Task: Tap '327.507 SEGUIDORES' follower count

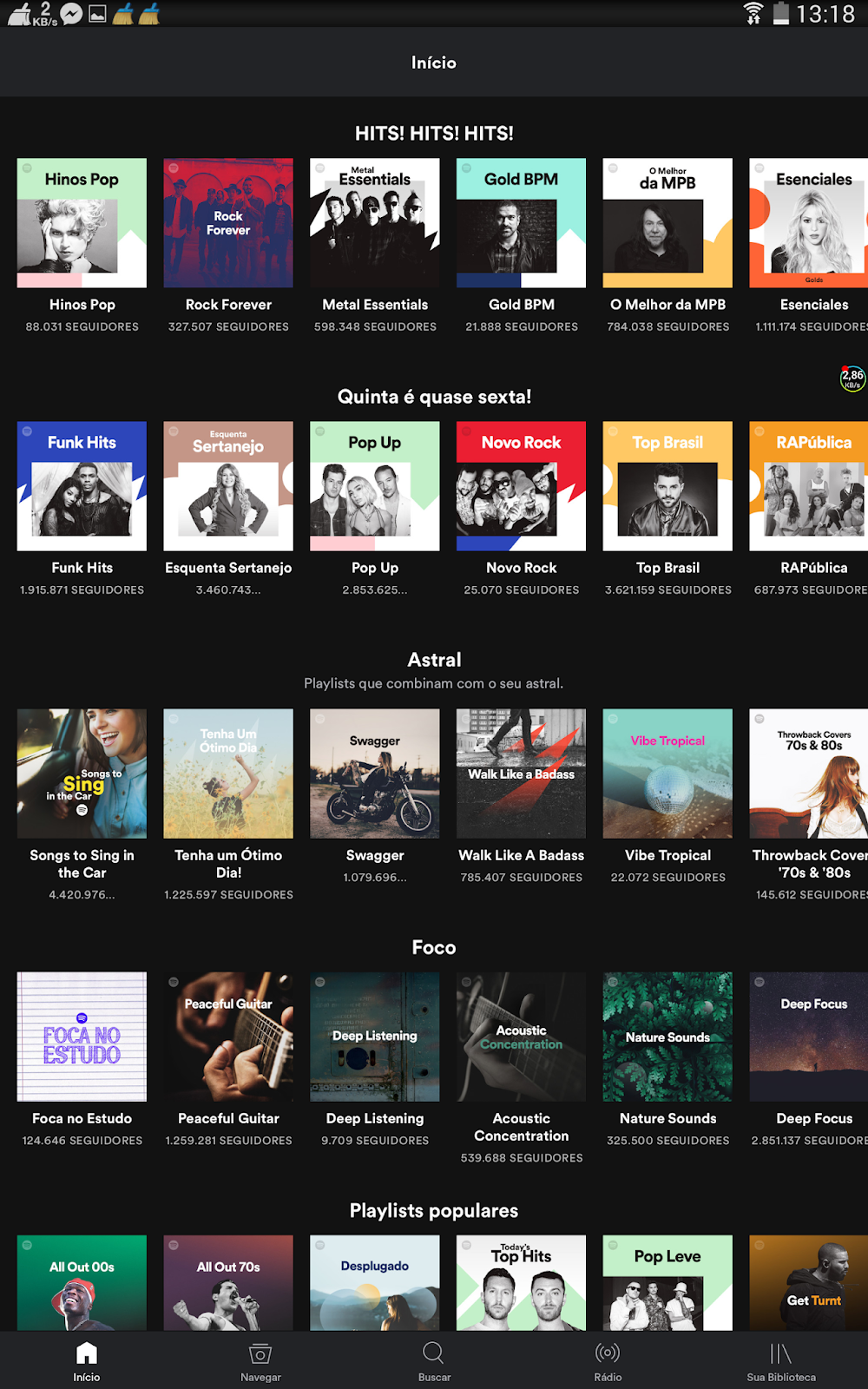Action: coord(228,327)
